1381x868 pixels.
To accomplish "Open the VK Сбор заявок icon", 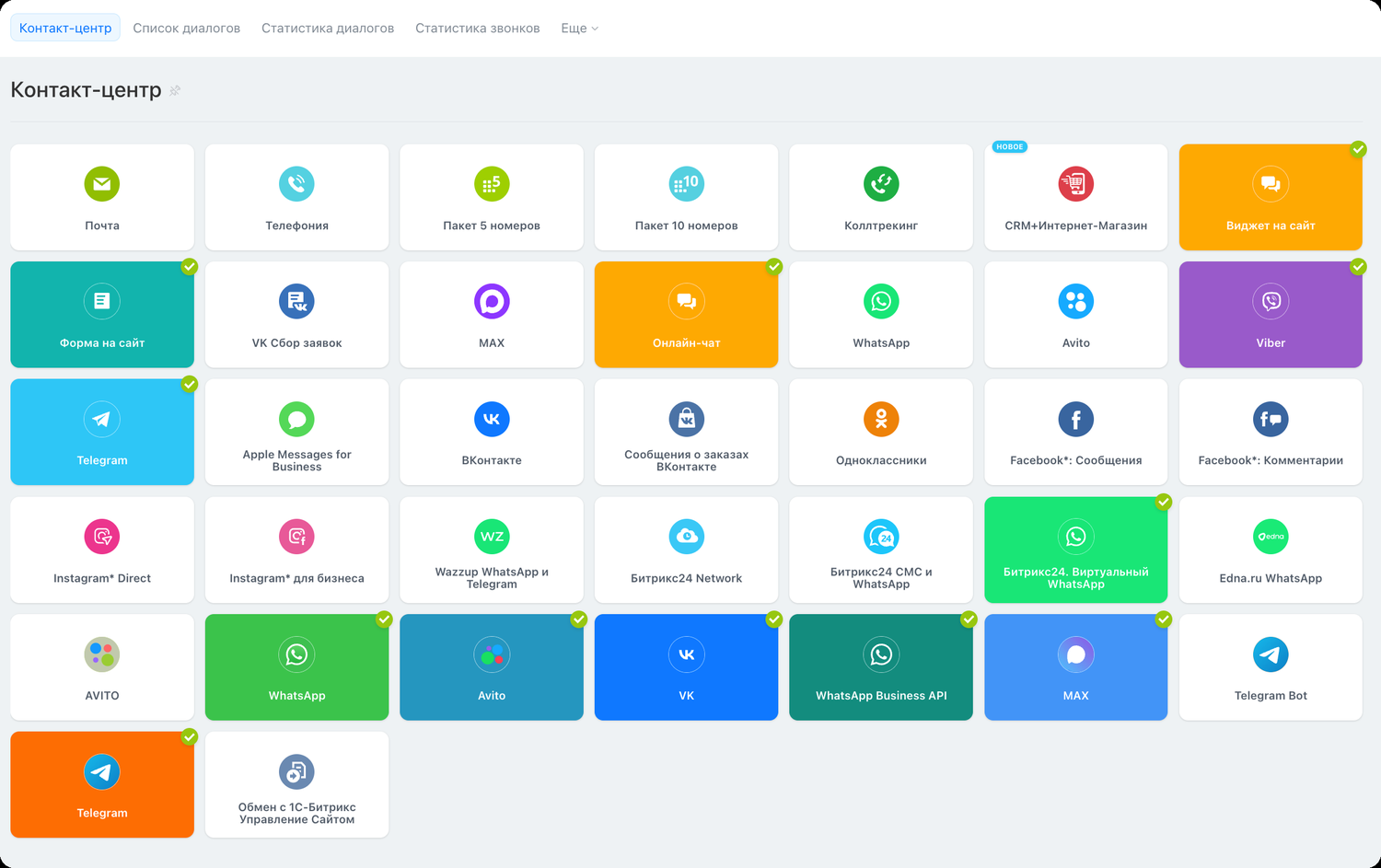I will (x=296, y=301).
